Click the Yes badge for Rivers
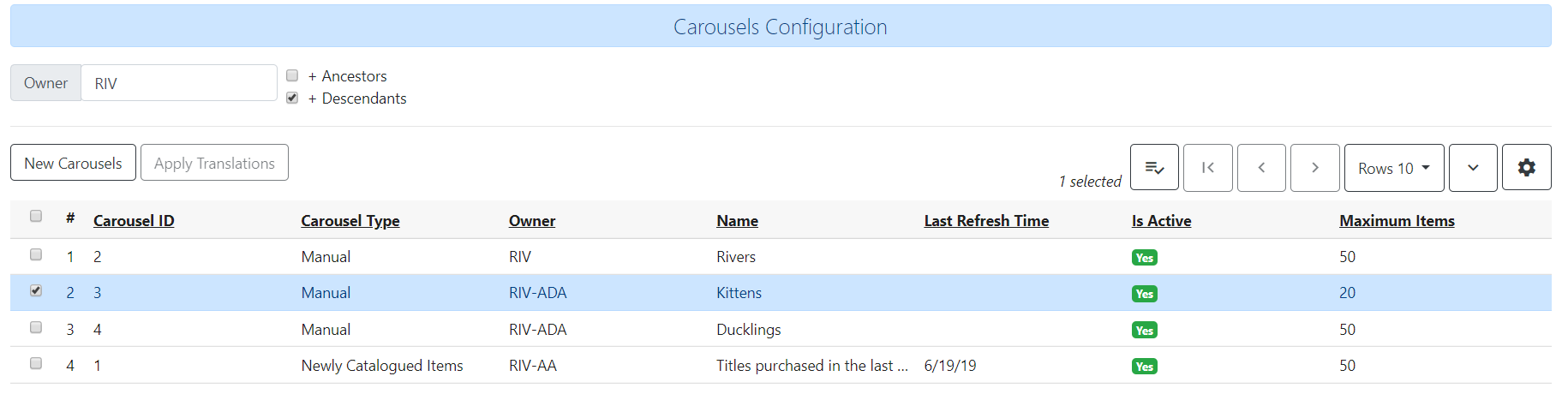Screen dimensions: 1568x412 click(1144, 258)
